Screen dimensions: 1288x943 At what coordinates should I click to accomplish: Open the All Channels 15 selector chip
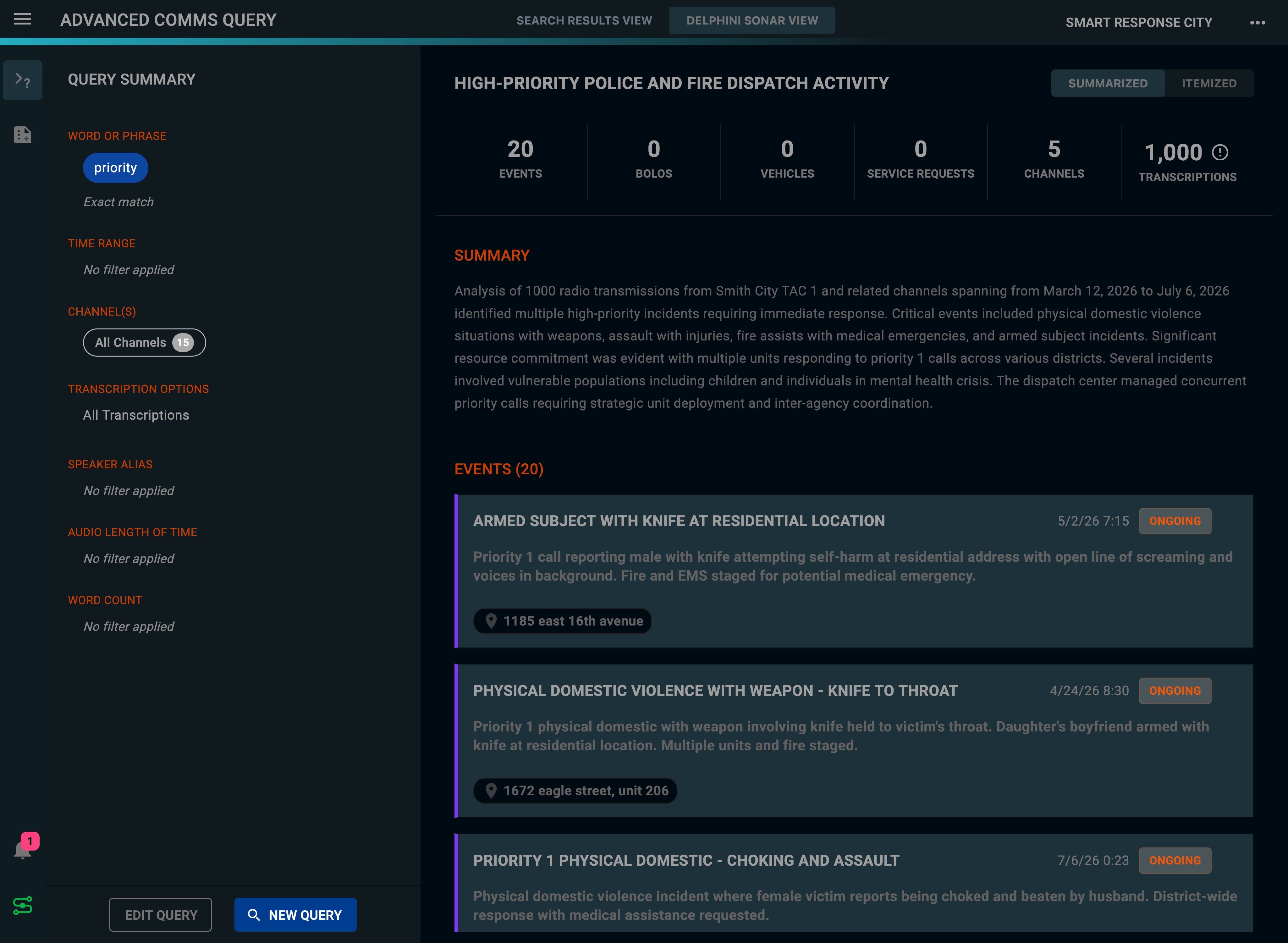144,343
